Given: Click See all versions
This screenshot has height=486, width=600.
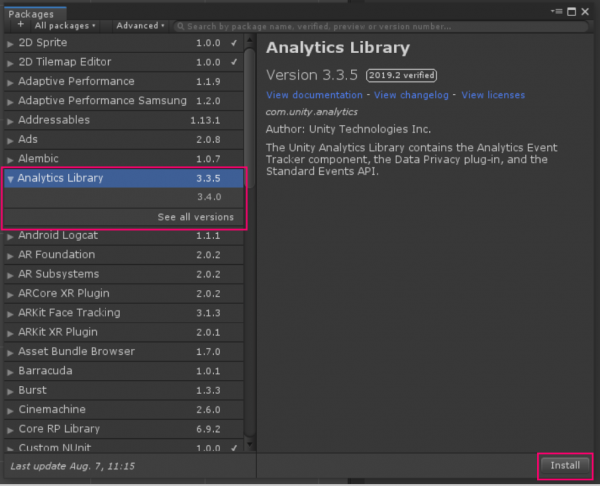Looking at the screenshot, I should click(x=196, y=217).
